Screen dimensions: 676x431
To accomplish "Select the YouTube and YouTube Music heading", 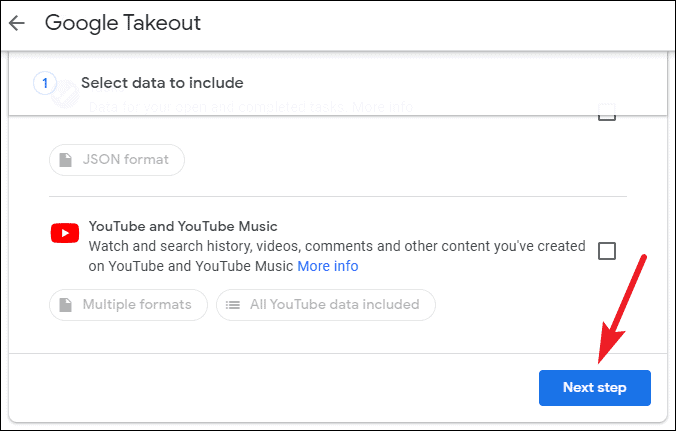I will [x=183, y=226].
